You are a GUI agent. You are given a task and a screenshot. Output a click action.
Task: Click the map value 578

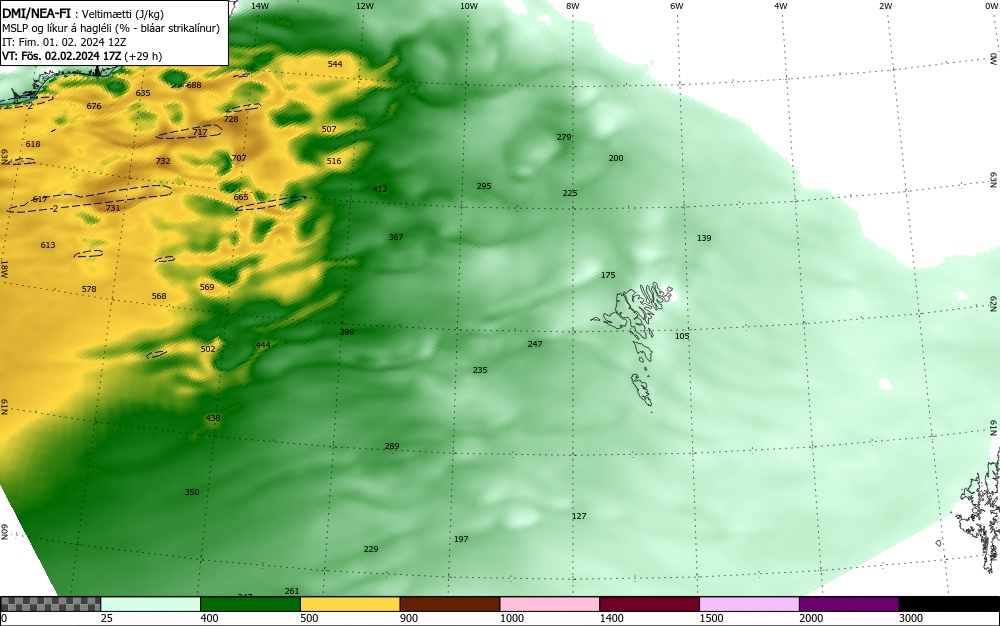(x=89, y=289)
